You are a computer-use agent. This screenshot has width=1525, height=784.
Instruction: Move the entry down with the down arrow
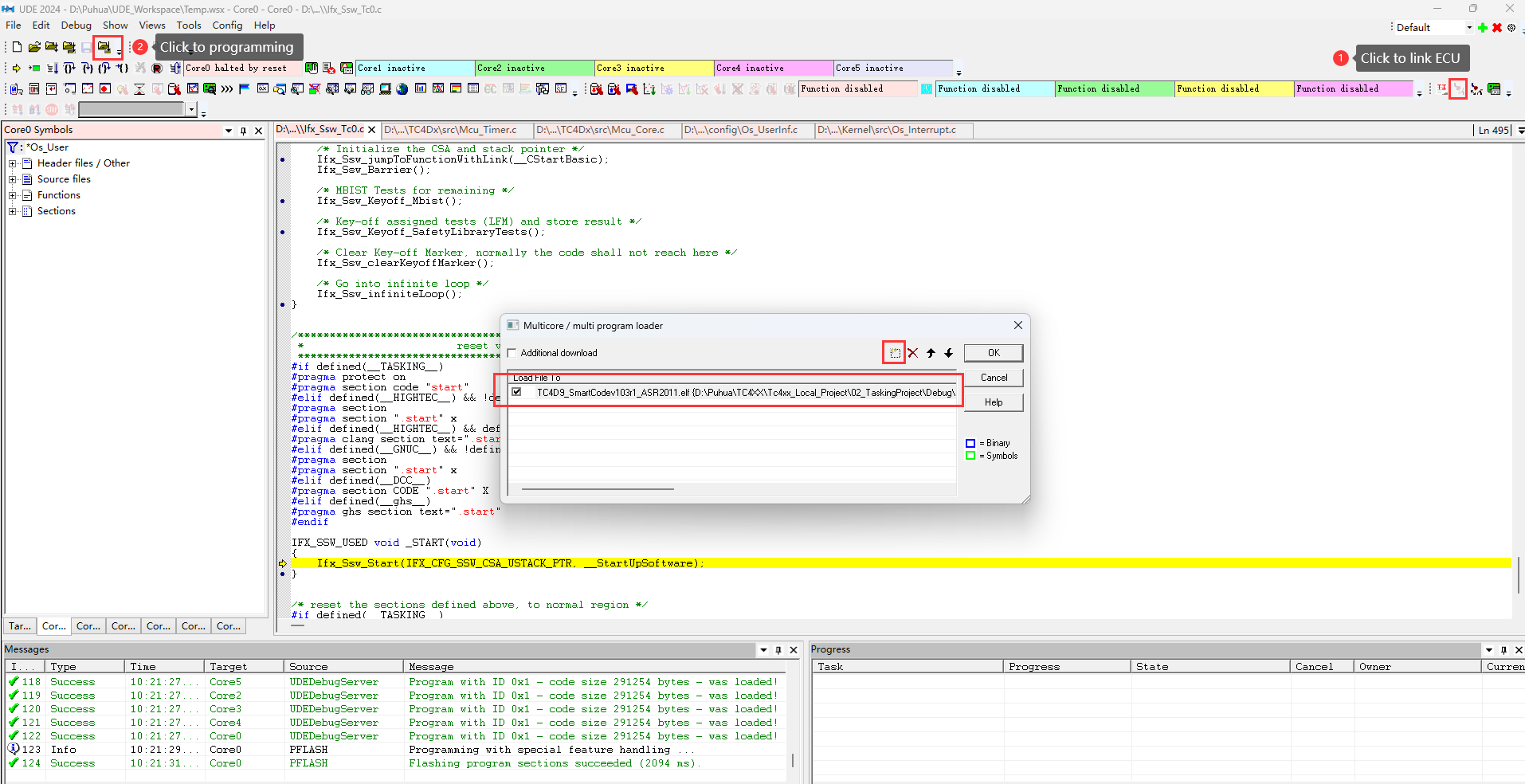(x=948, y=353)
